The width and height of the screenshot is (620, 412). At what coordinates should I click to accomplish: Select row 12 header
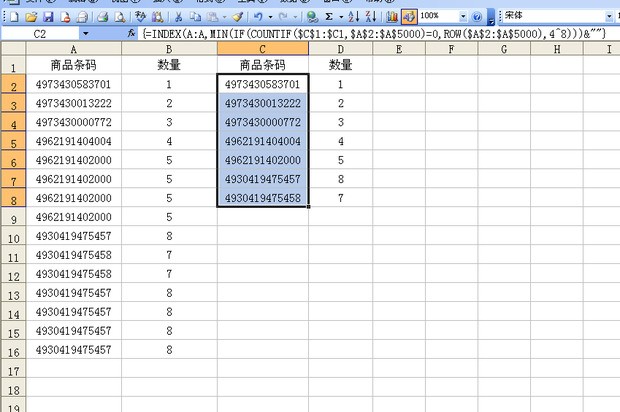click(13, 274)
